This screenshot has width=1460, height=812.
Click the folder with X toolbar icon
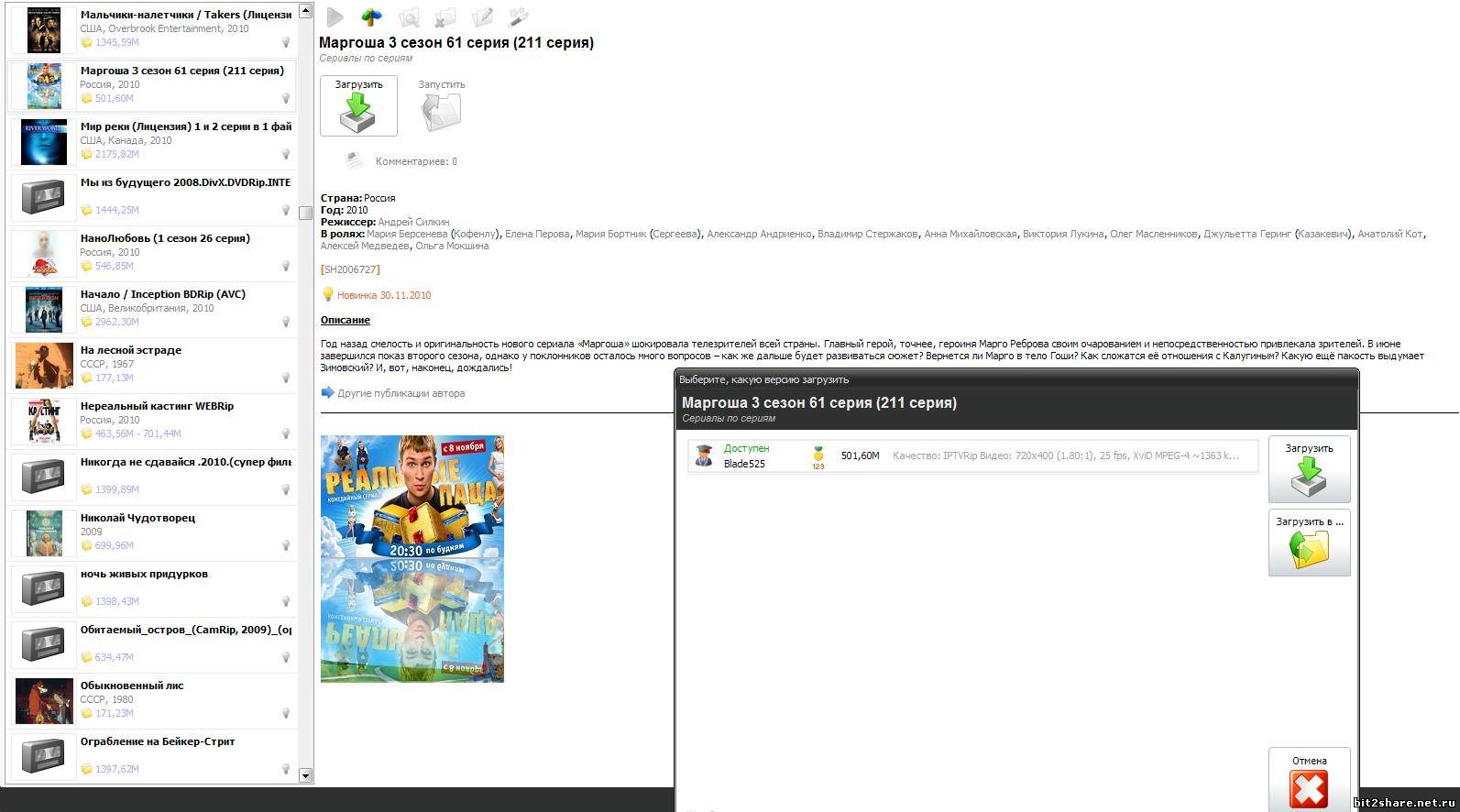[x=445, y=17]
